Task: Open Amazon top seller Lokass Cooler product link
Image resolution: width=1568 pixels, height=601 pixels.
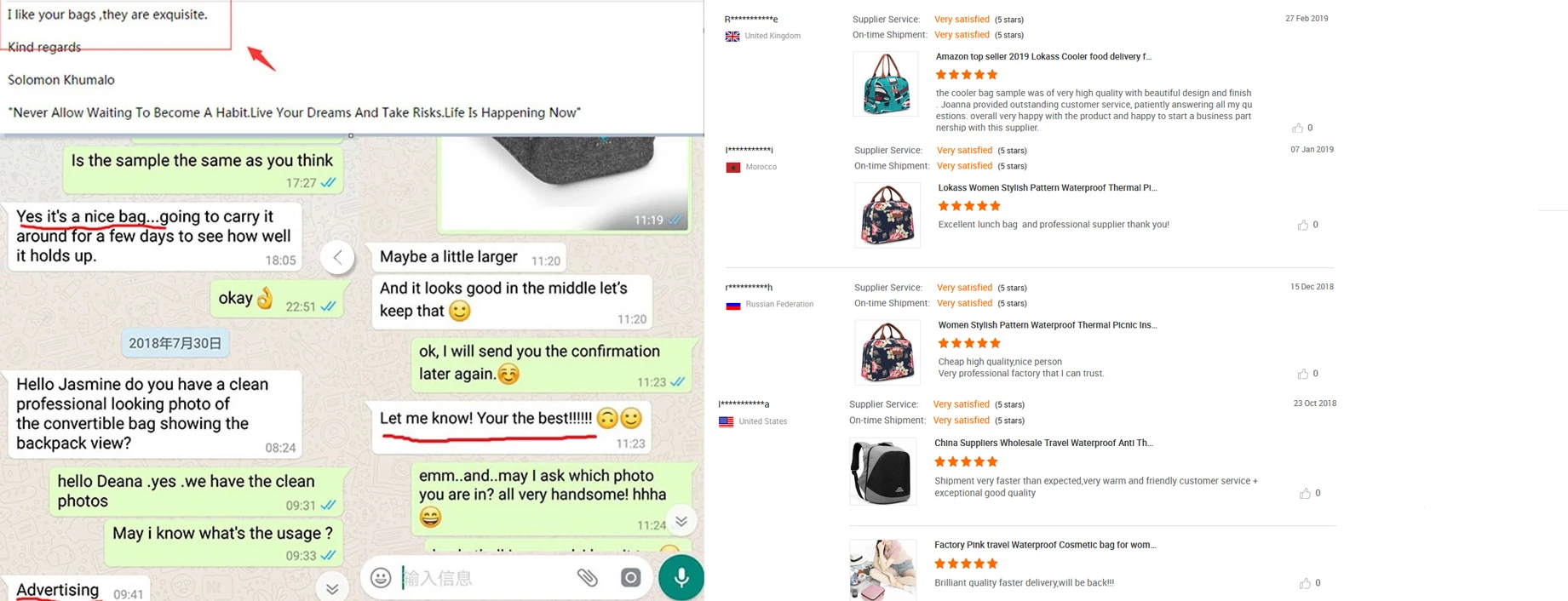Action: click(x=1043, y=56)
